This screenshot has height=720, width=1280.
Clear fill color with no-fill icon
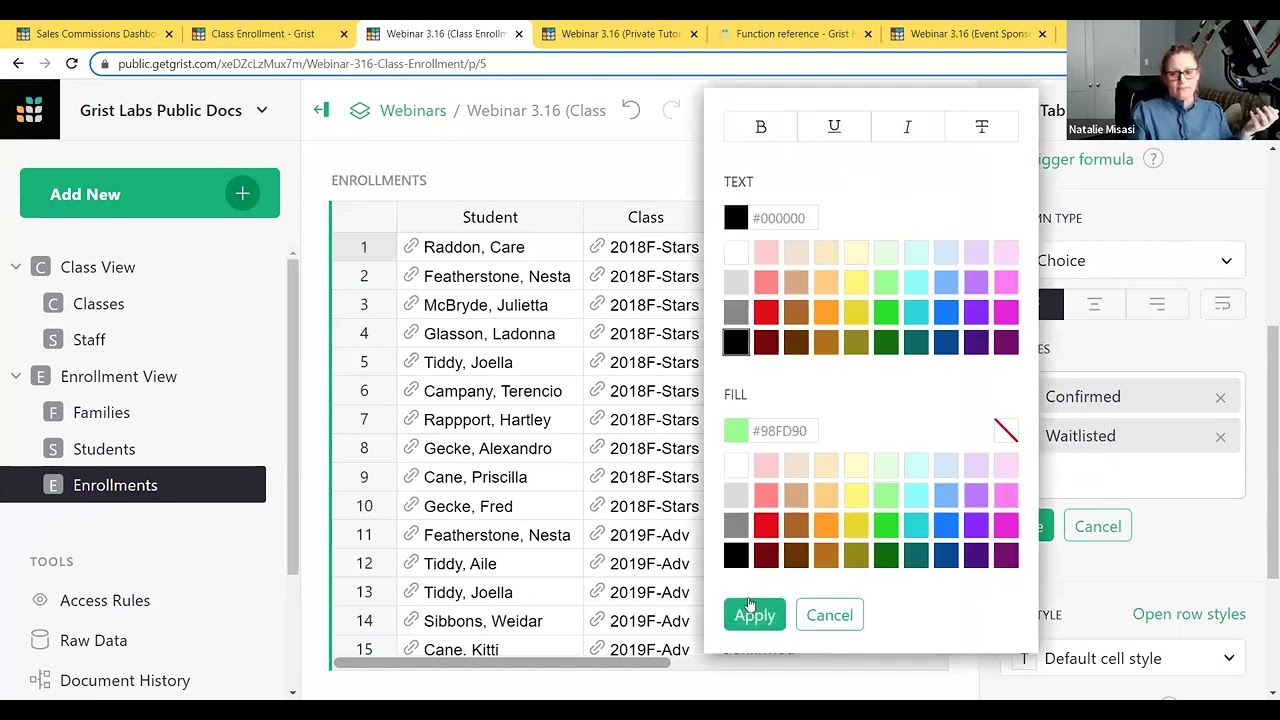coord(1006,431)
